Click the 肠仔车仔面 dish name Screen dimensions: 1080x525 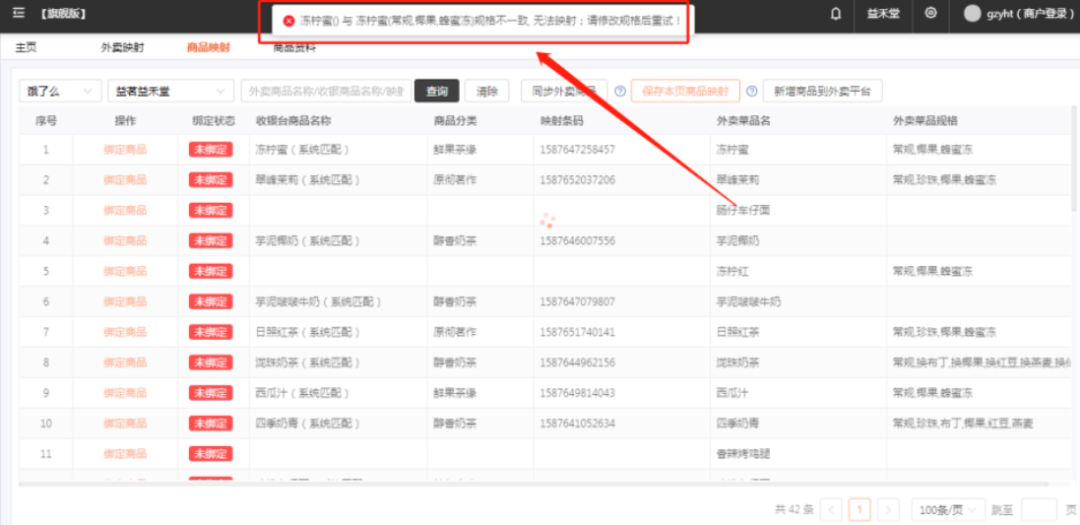[743, 210]
